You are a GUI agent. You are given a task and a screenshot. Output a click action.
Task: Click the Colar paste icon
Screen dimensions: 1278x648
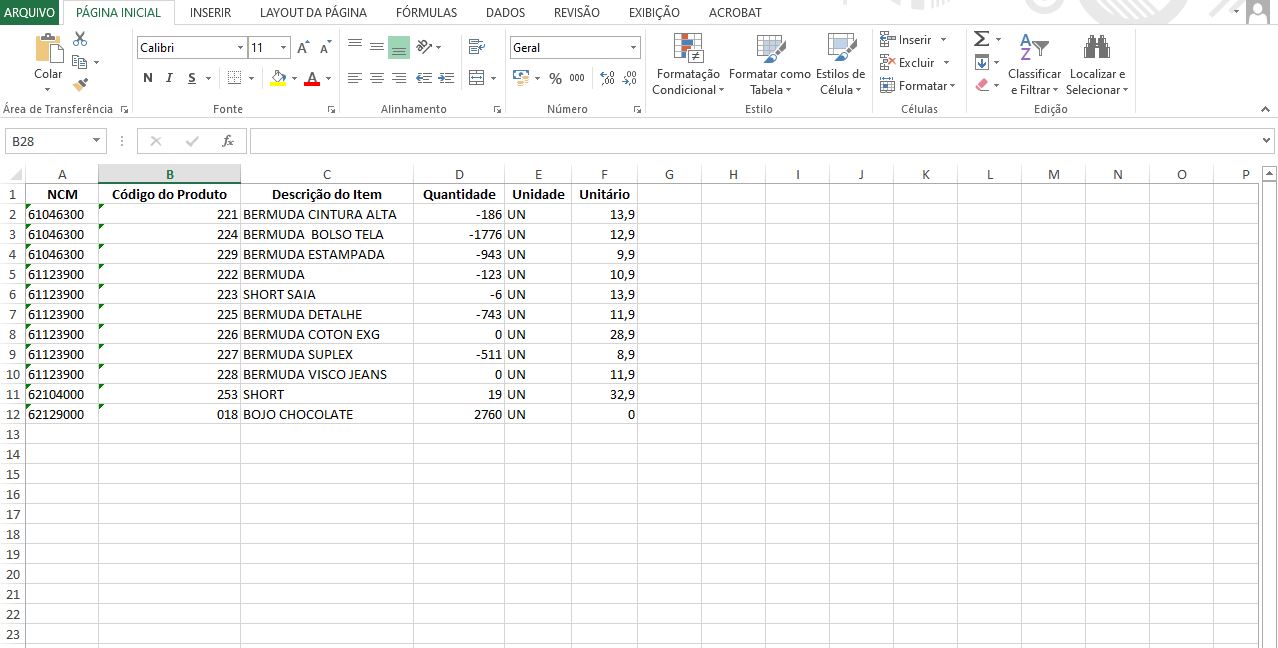48,50
